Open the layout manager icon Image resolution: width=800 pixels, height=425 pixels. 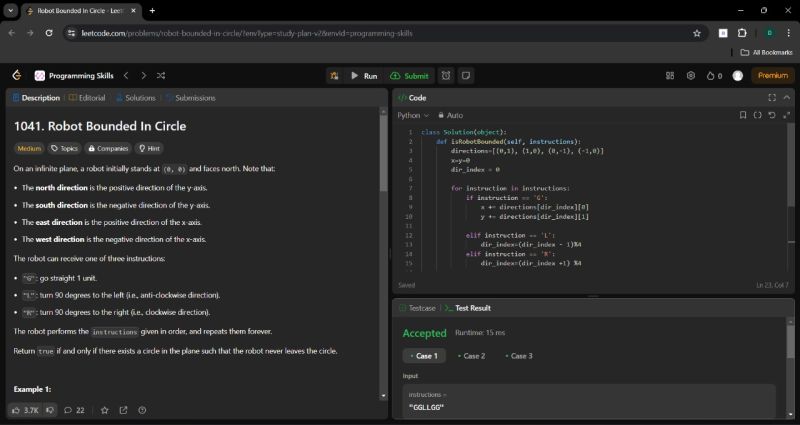pyautogui.click(x=670, y=76)
